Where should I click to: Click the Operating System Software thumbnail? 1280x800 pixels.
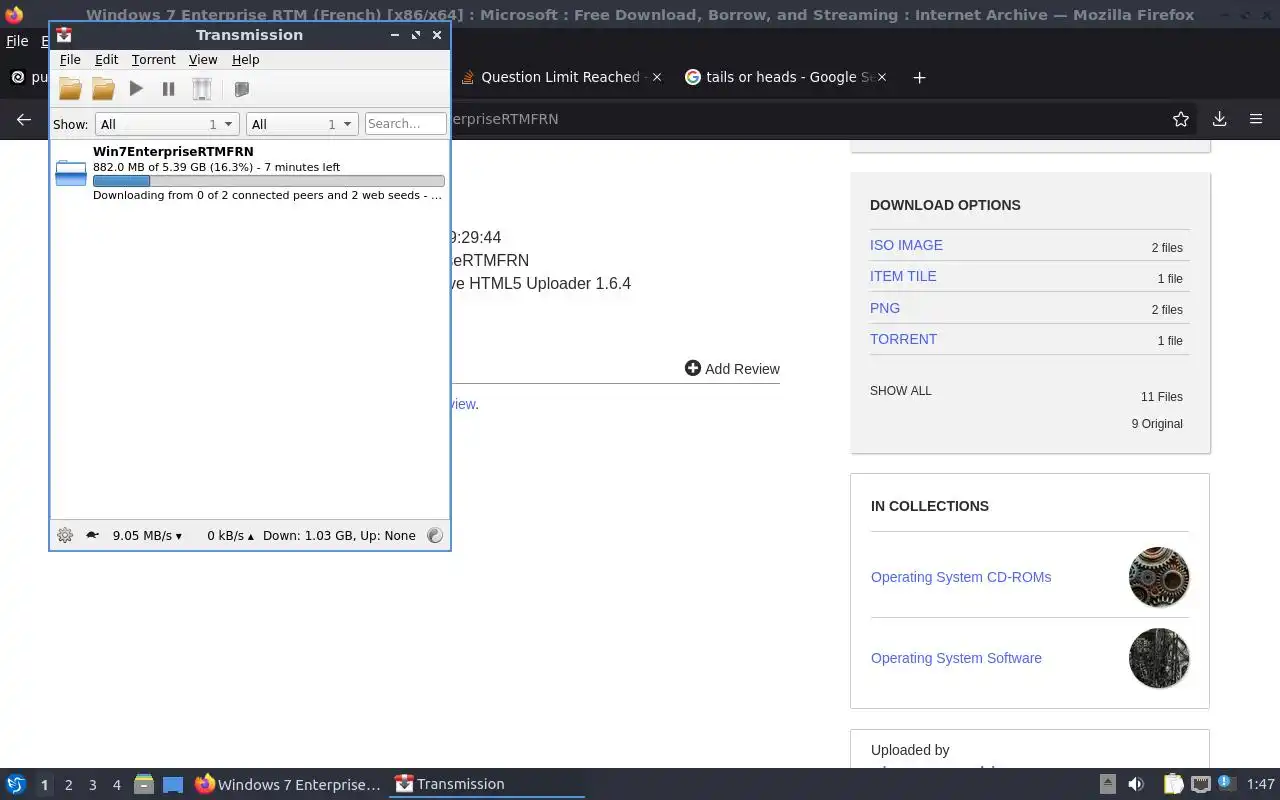click(1159, 658)
